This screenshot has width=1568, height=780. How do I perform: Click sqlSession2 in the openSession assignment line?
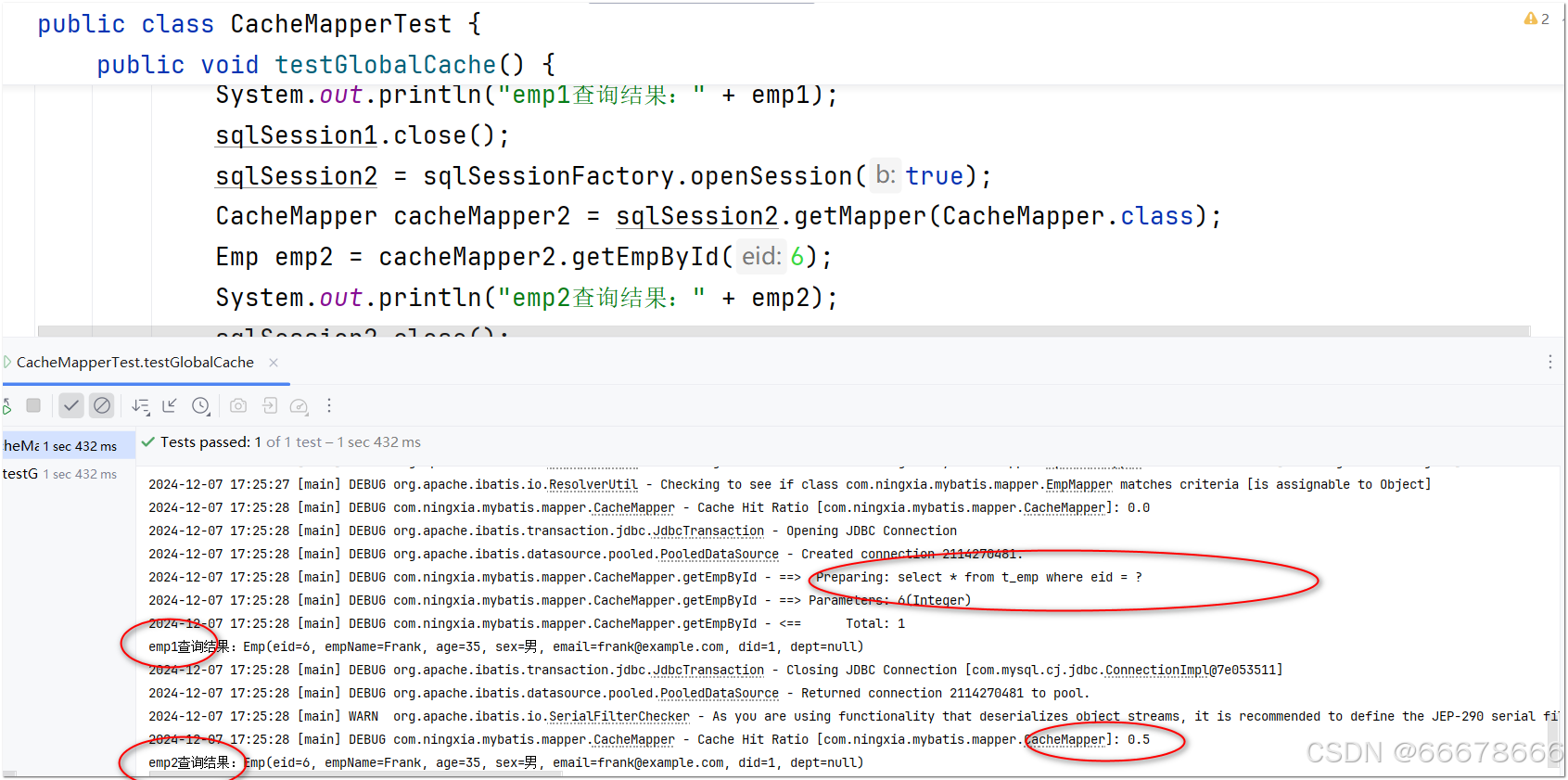pyautogui.click(x=297, y=176)
